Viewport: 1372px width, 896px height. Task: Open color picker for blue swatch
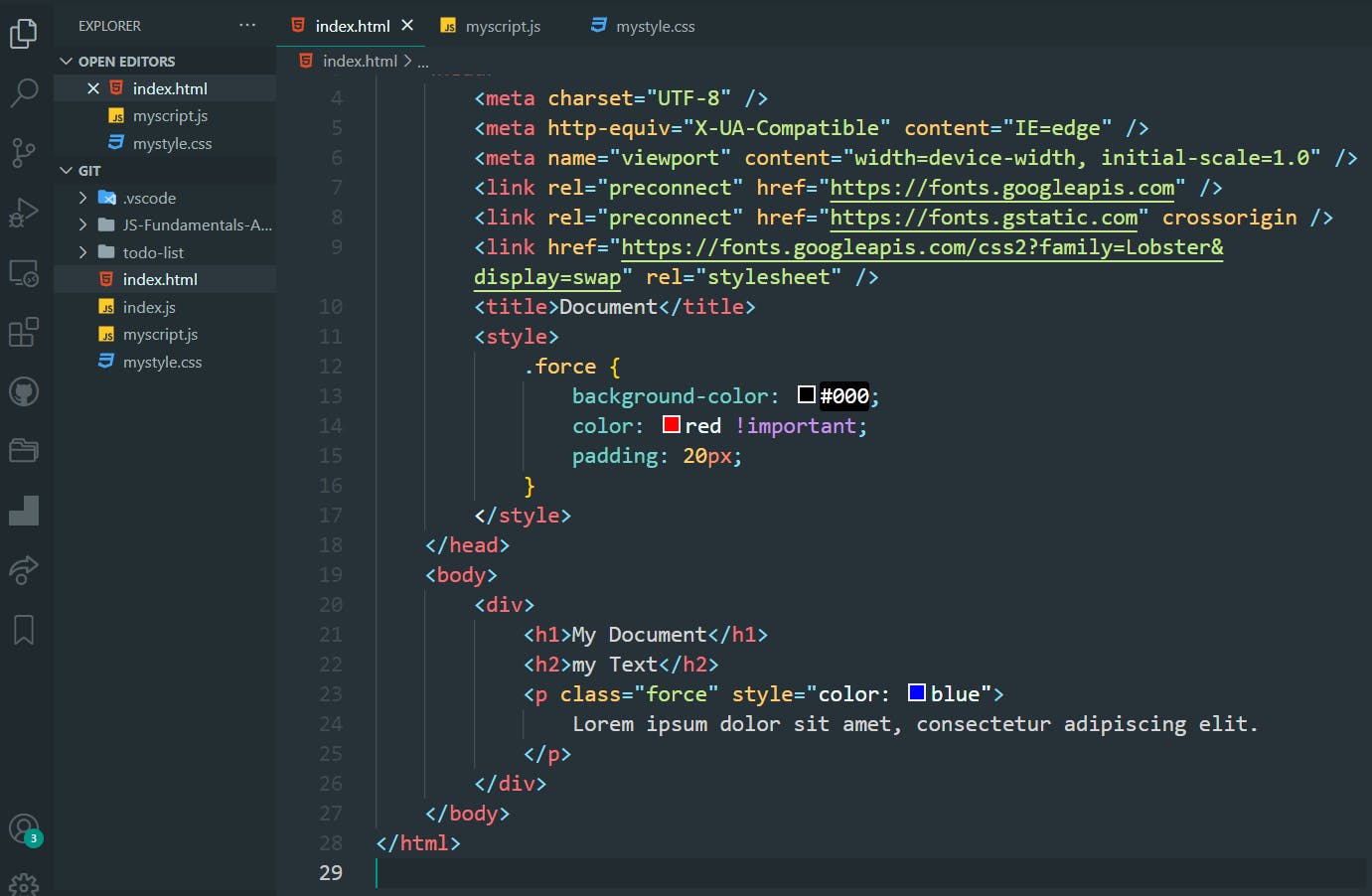coord(917,692)
